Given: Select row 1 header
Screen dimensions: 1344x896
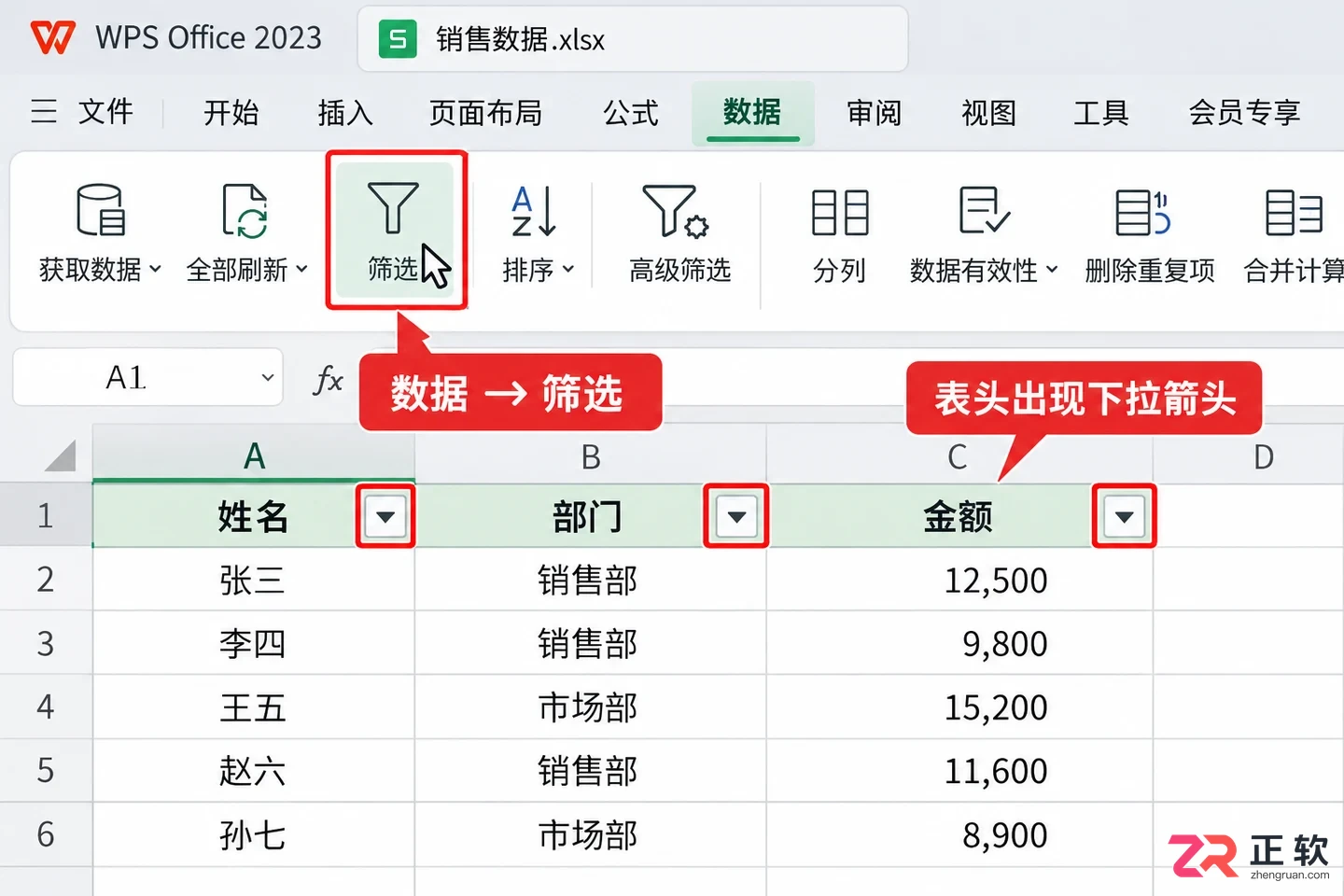Looking at the screenshot, I should [46, 515].
